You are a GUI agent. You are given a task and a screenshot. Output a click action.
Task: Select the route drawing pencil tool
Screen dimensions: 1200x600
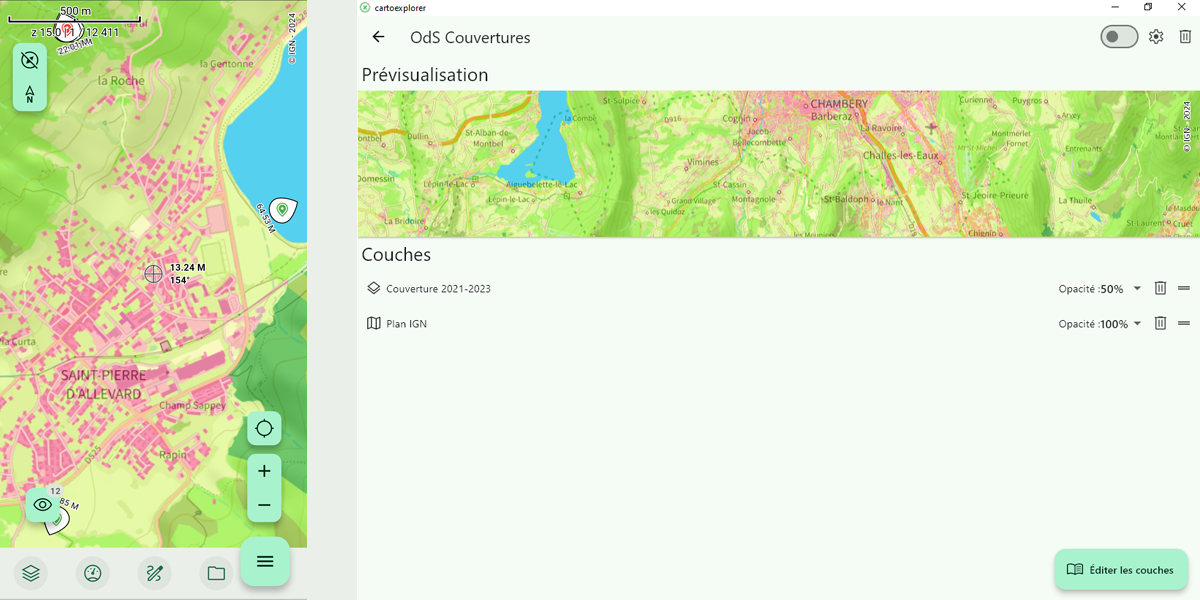154,573
